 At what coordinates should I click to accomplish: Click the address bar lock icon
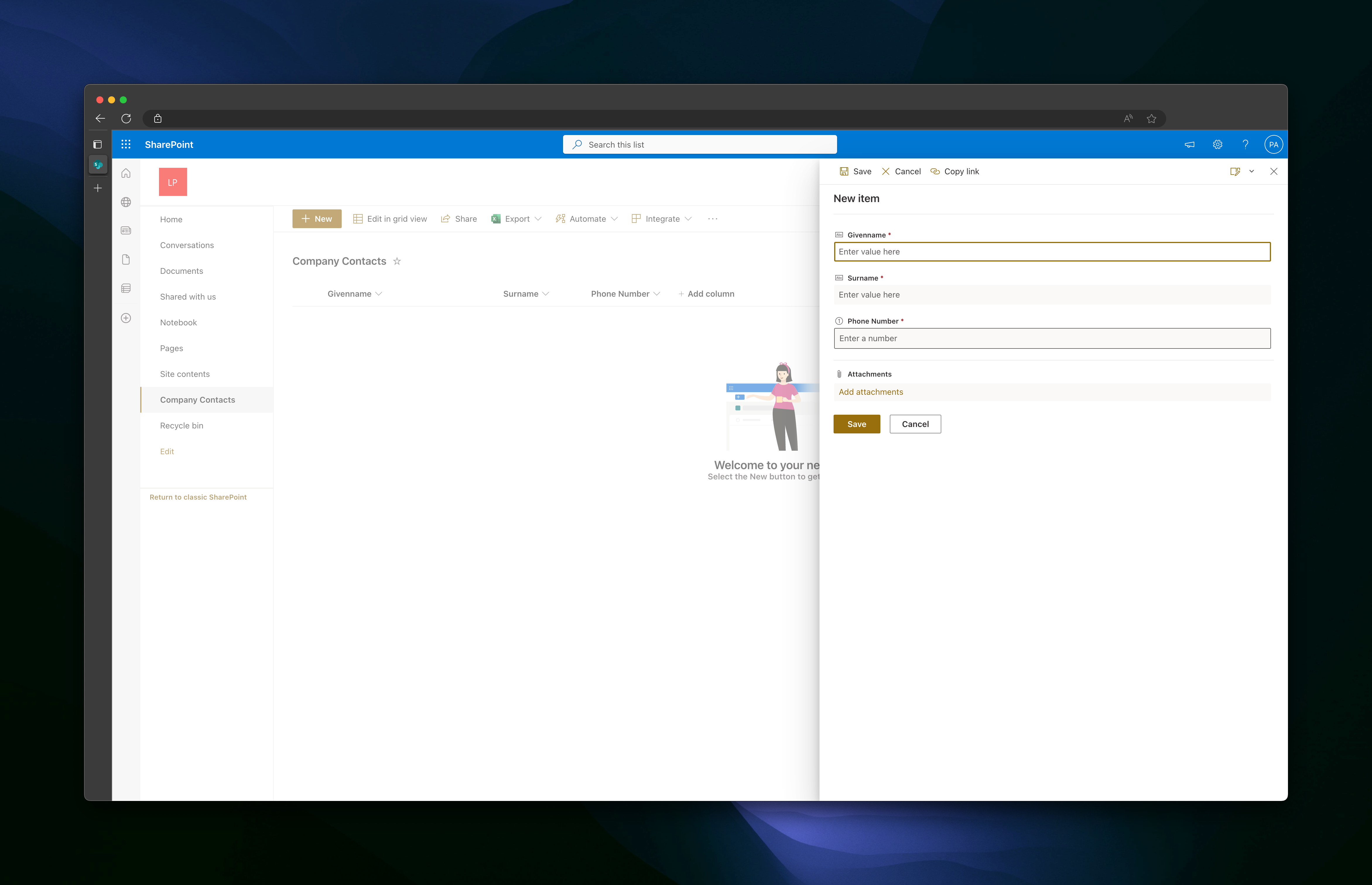pyautogui.click(x=158, y=118)
